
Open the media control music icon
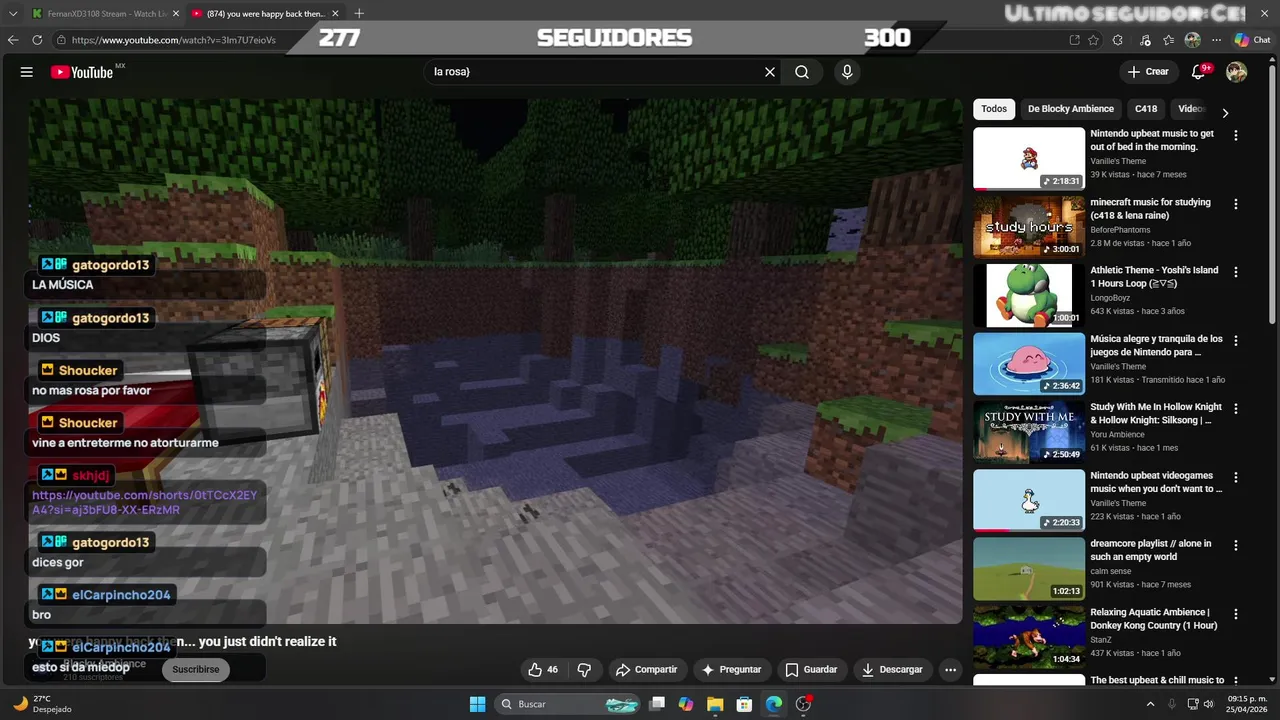click(x=1143, y=40)
